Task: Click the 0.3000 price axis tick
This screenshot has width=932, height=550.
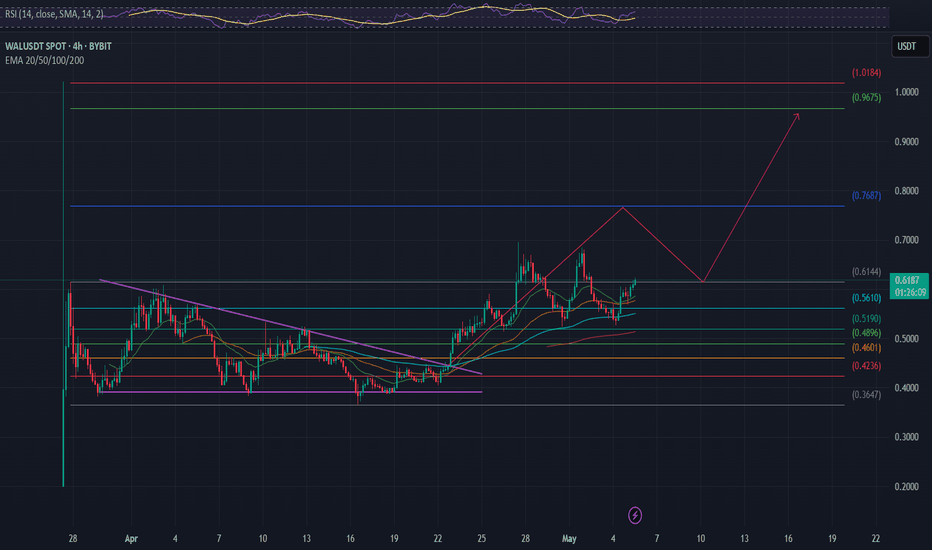Action: pyautogui.click(x=906, y=437)
